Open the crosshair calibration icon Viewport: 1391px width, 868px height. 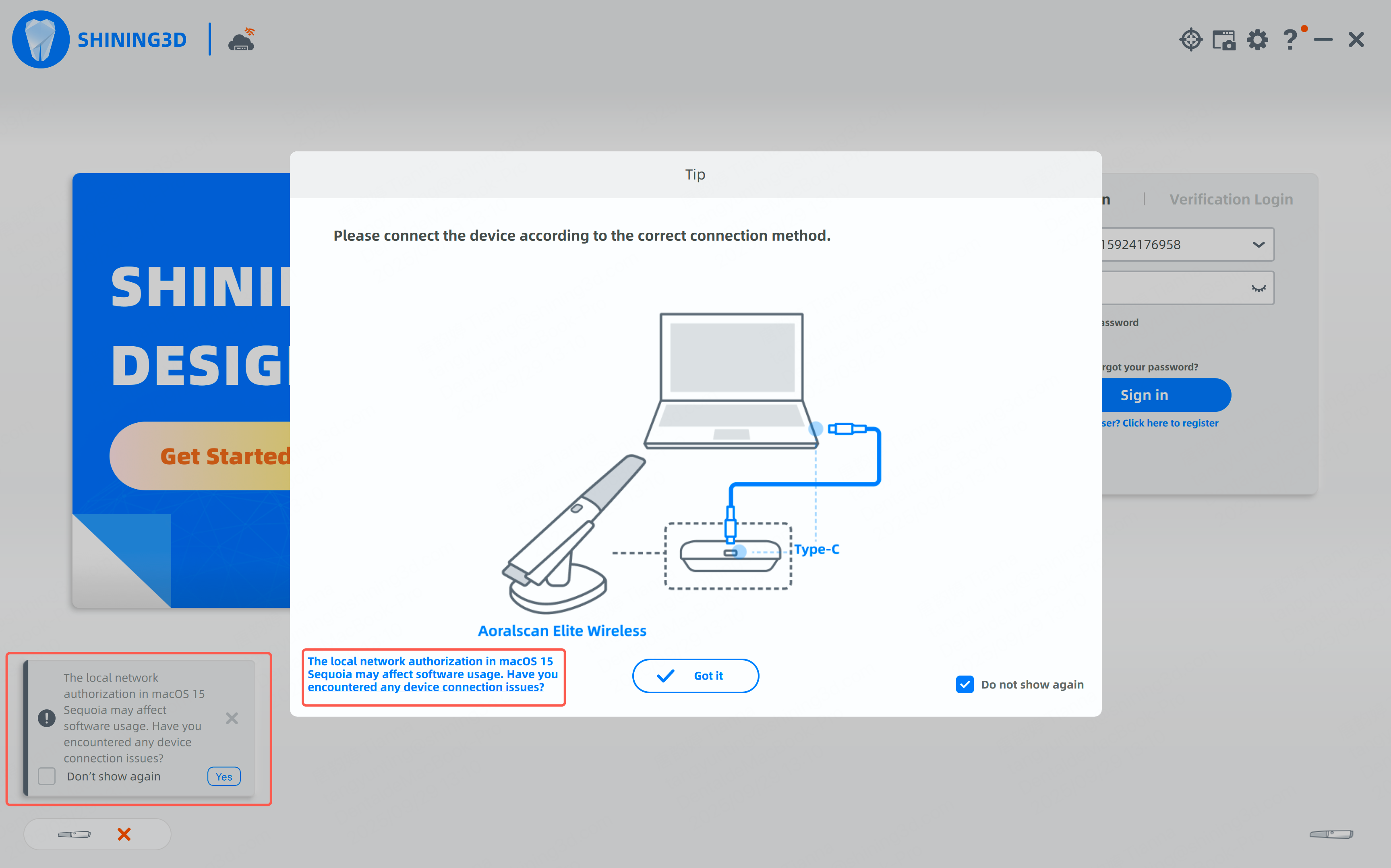1190,39
